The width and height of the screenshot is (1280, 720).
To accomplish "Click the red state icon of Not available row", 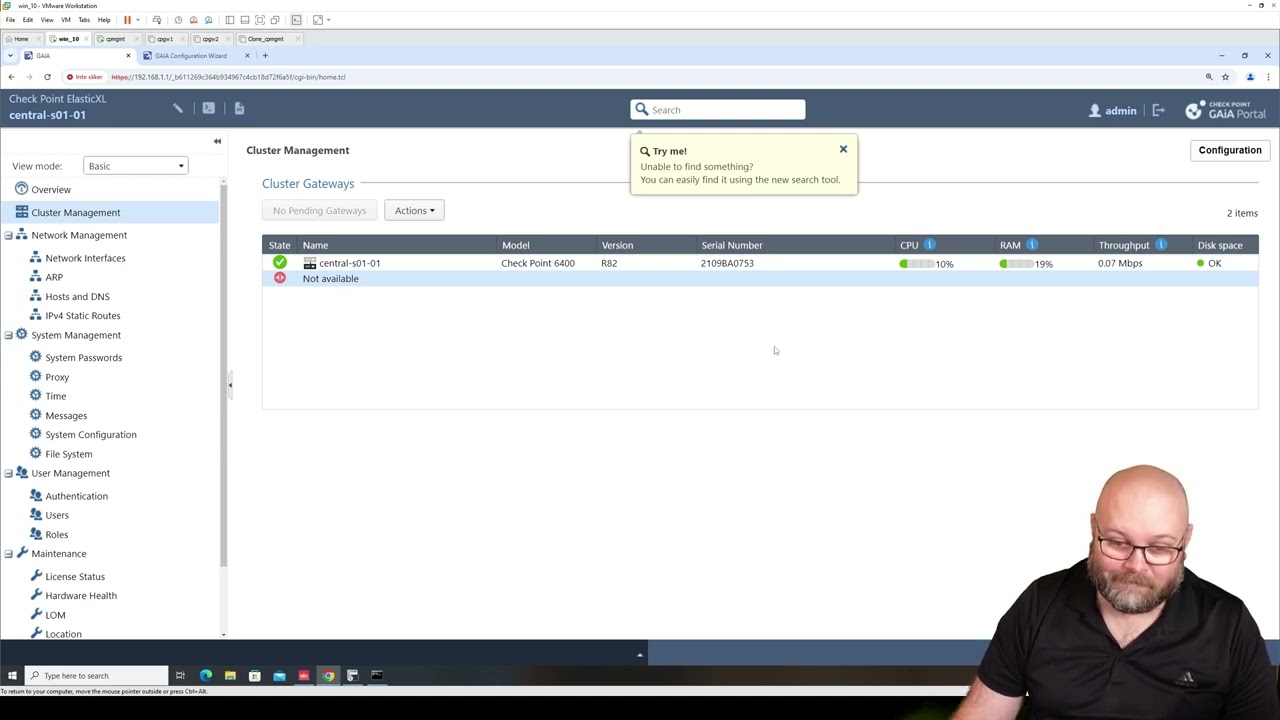I will (280, 278).
